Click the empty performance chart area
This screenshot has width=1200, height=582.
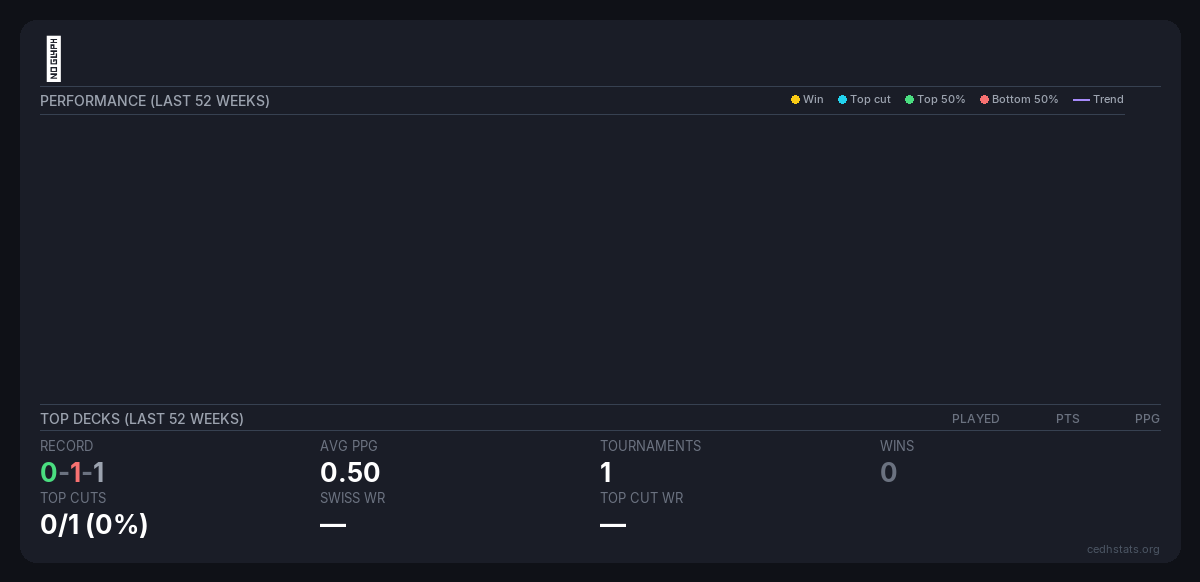tap(582, 258)
